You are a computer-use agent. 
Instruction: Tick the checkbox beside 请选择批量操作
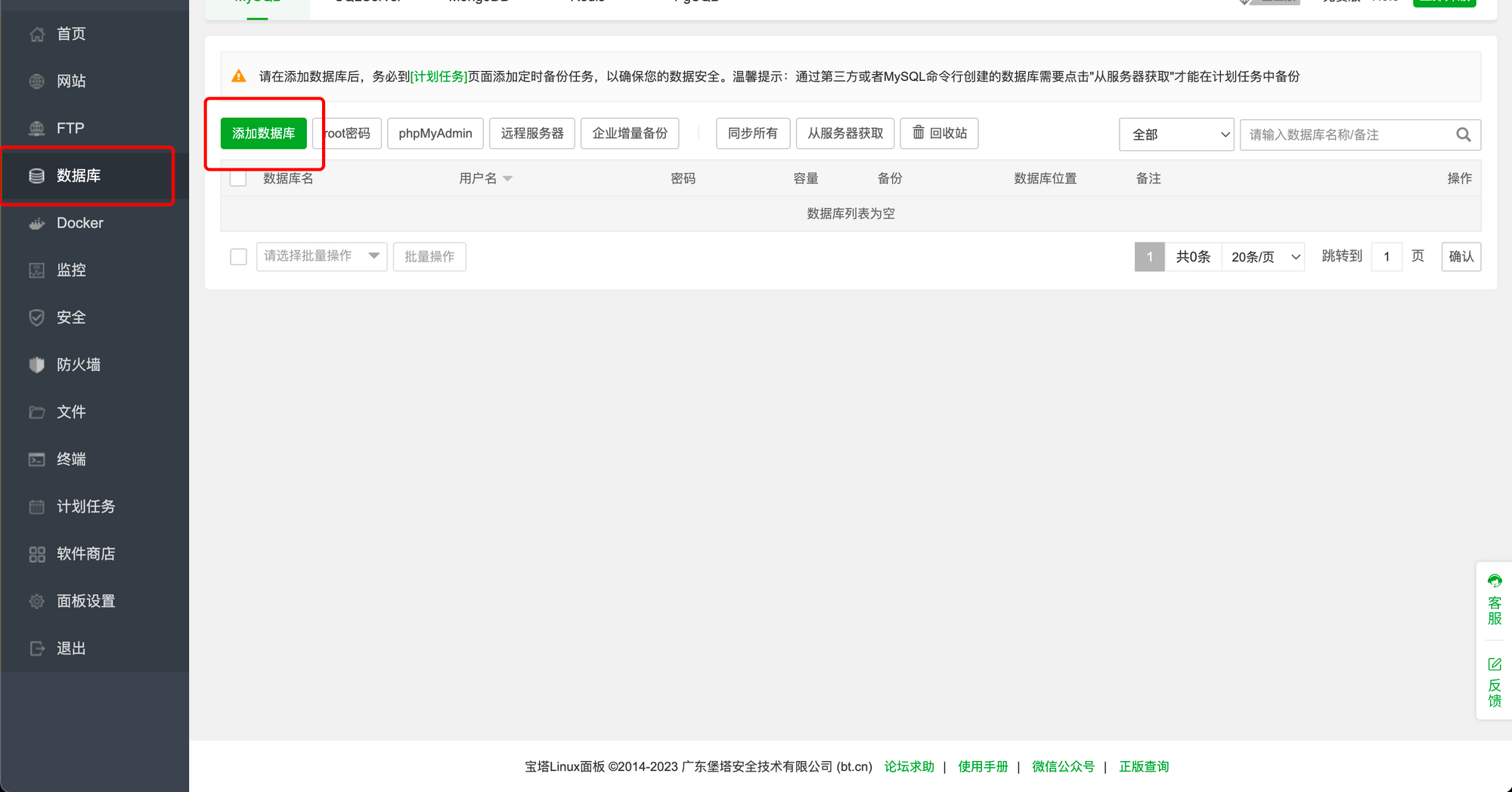pyautogui.click(x=238, y=257)
